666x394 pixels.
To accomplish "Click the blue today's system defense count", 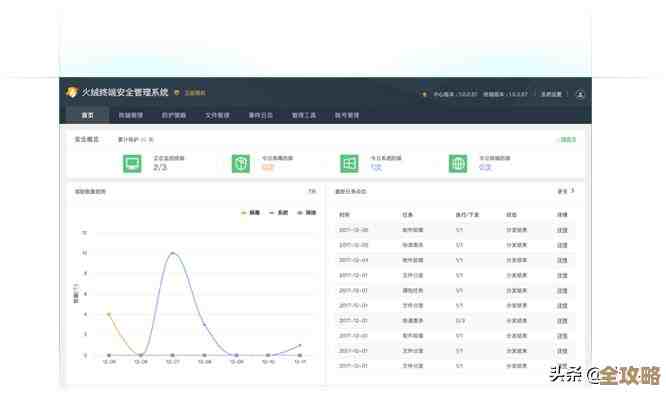I will pos(376,167).
